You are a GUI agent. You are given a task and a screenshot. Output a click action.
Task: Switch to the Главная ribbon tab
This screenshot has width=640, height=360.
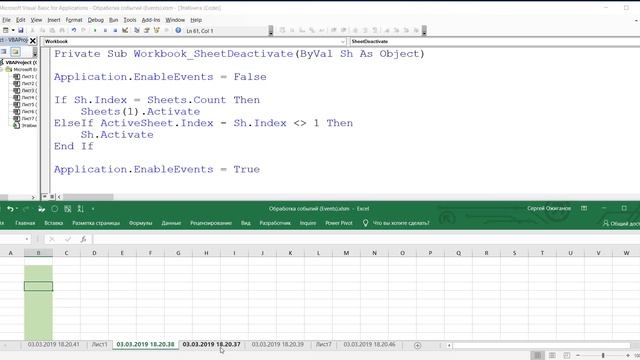pyautogui.click(x=25, y=223)
